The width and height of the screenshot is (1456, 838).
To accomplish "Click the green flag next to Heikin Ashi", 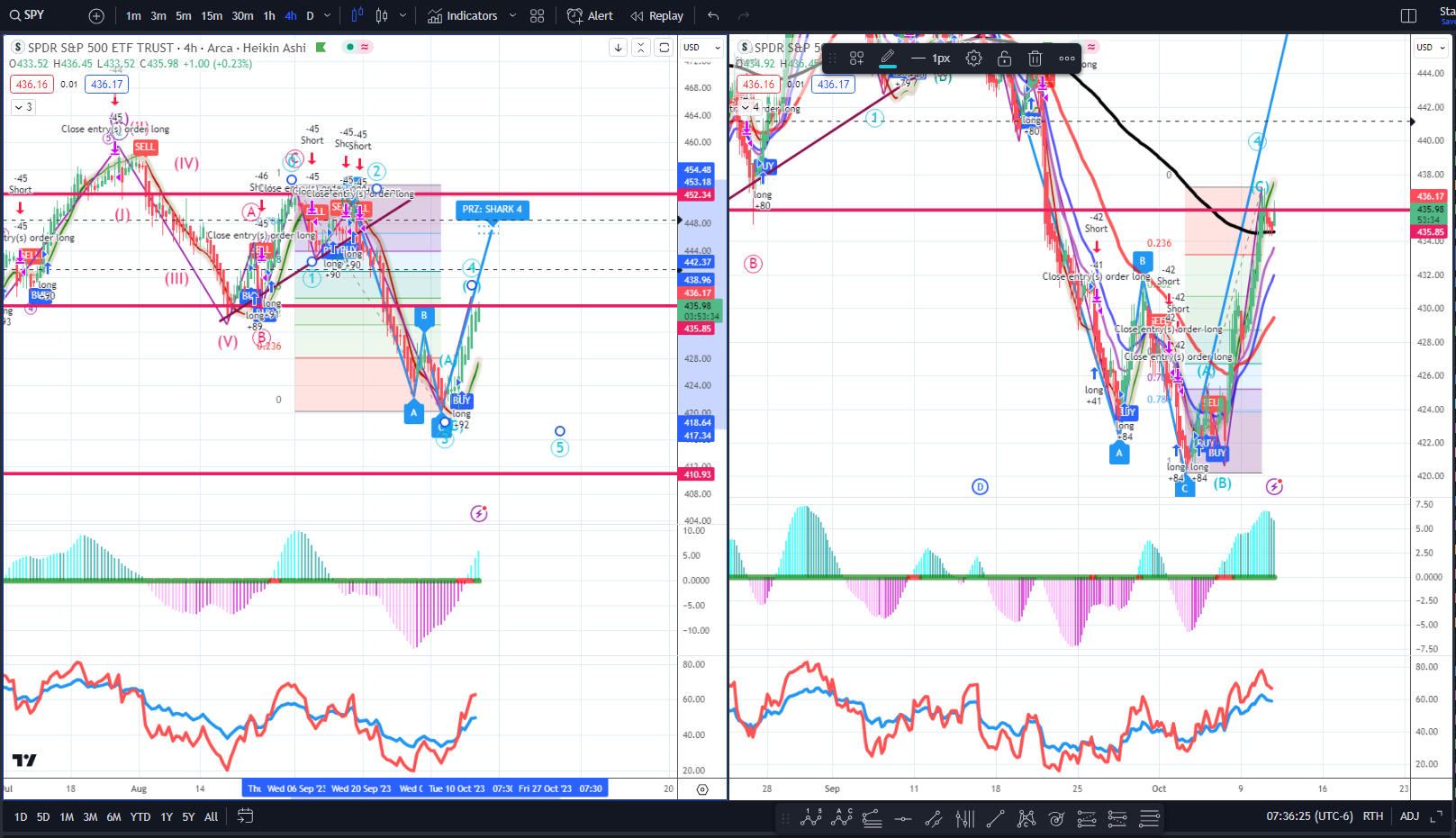I will point(321,48).
